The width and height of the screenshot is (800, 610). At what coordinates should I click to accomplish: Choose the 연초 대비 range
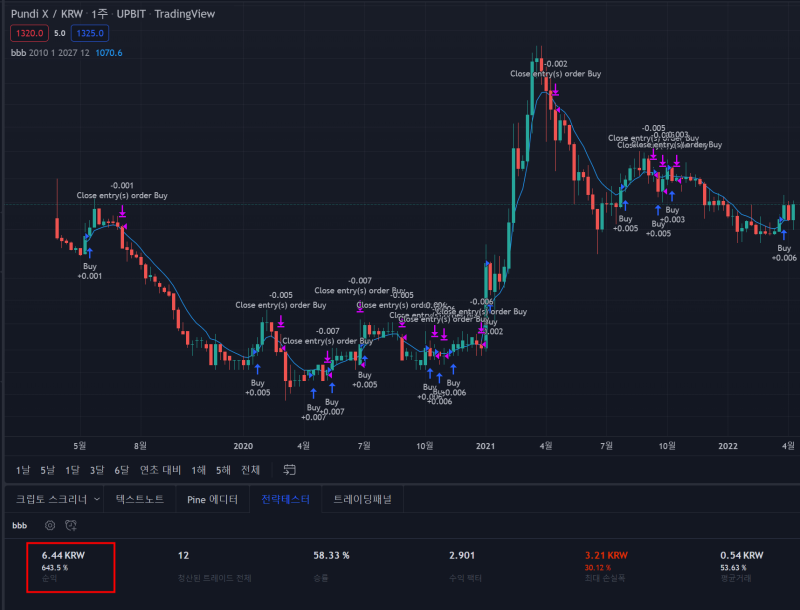tap(160, 470)
